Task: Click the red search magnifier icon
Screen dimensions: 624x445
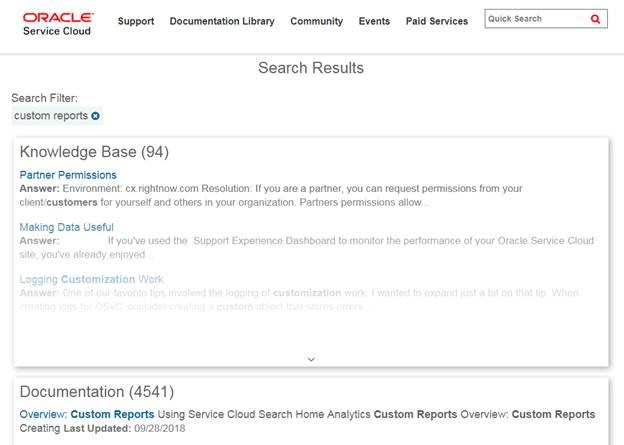Action: (x=595, y=19)
